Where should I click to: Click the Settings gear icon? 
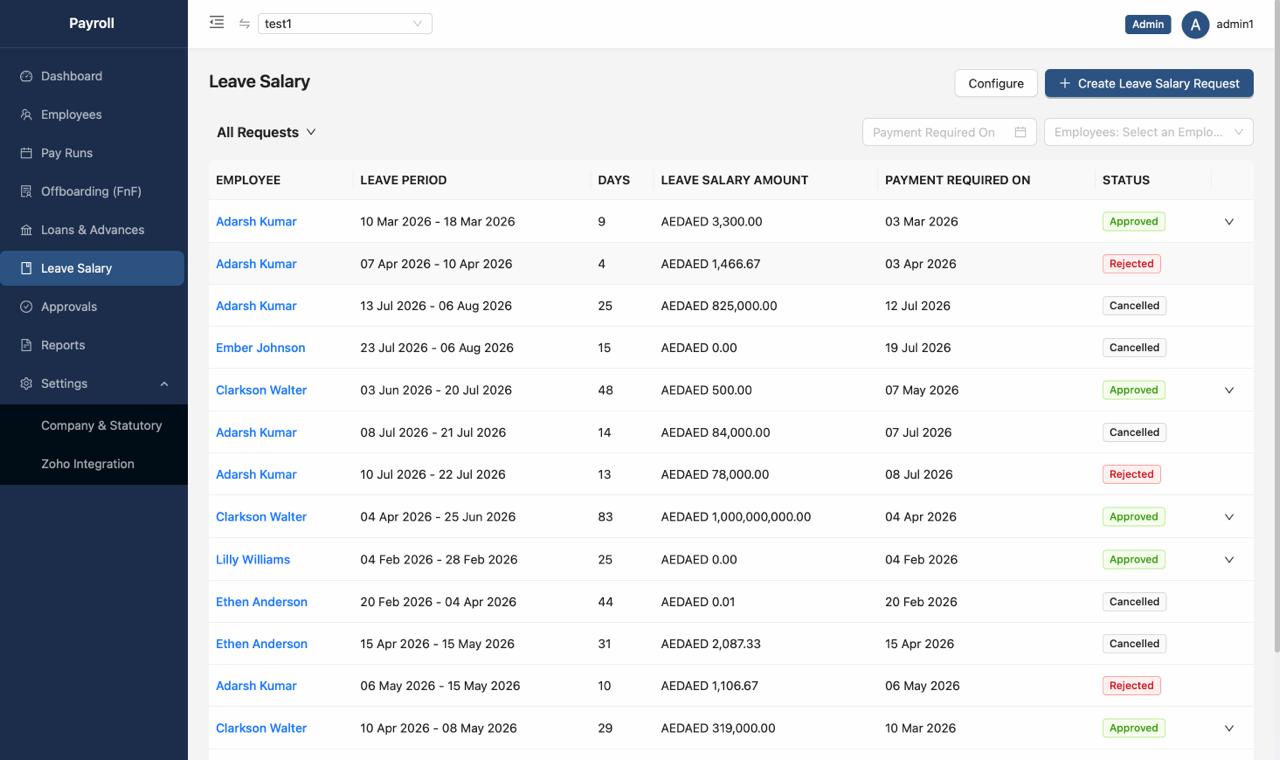pos(26,384)
